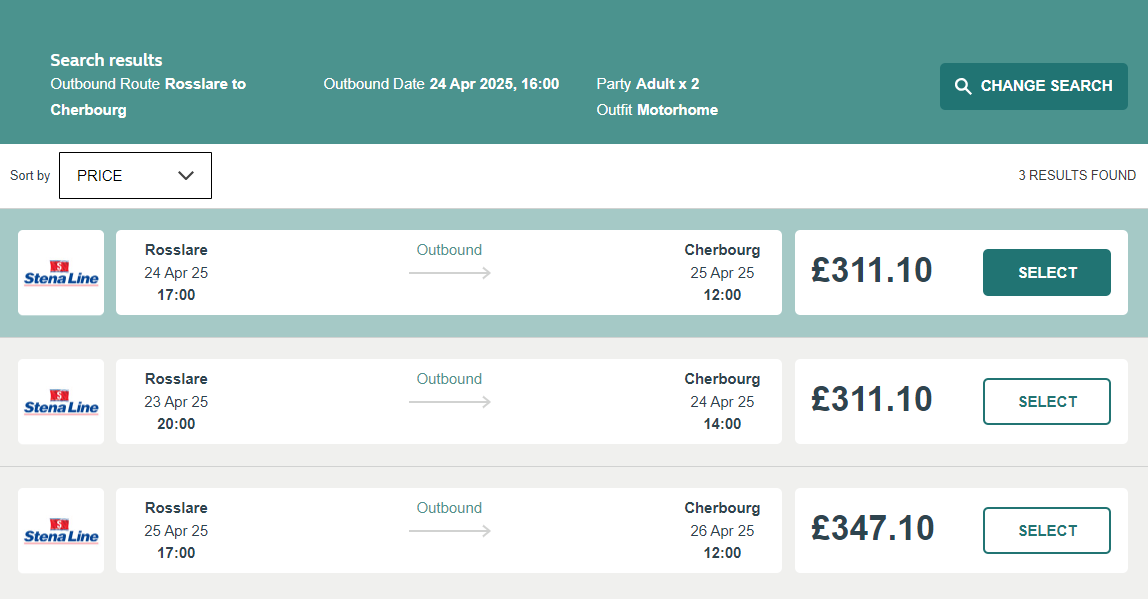
Task: Select the 23 Apr 20:00 Rosslare sailing
Action: pyautogui.click(x=1046, y=402)
